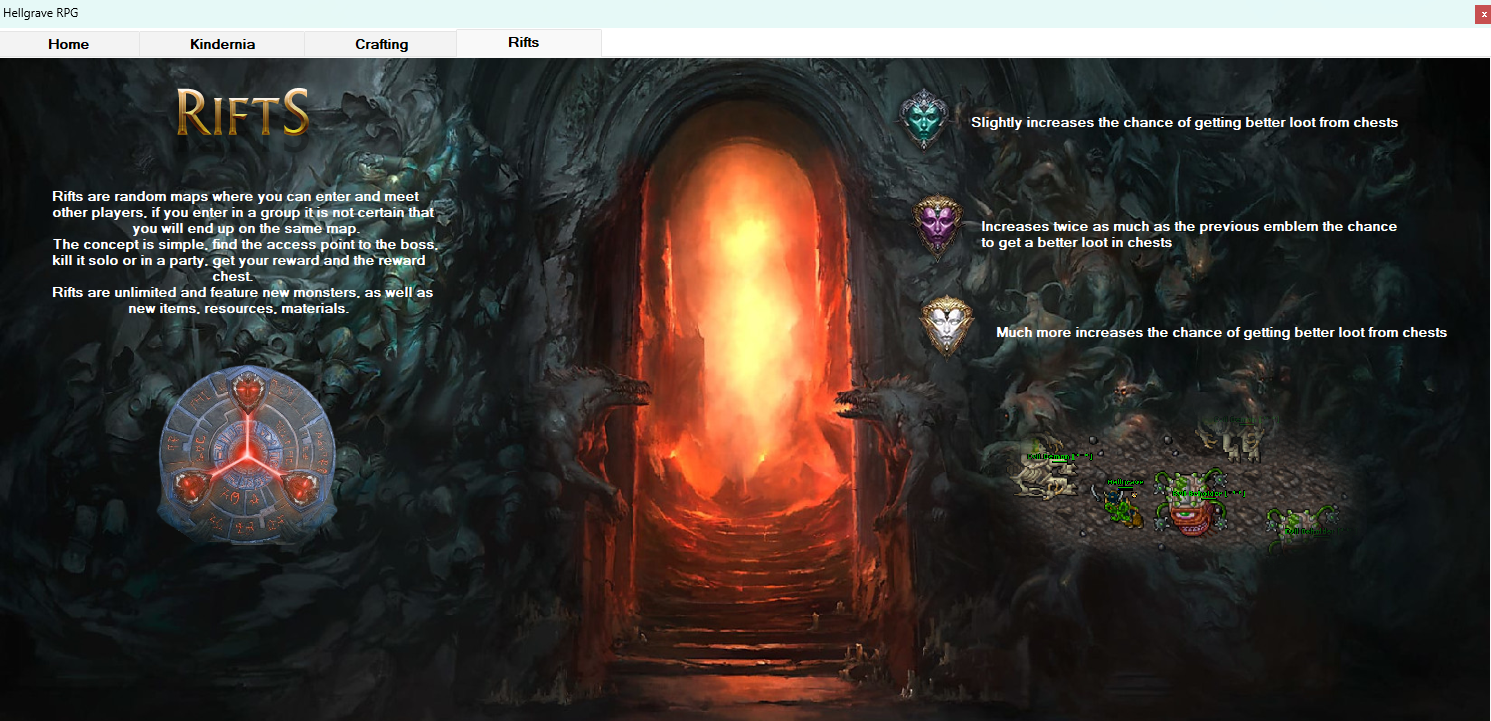The height and width of the screenshot is (721, 1491).
Task: Select the purple emblem icon
Action: click(x=938, y=226)
